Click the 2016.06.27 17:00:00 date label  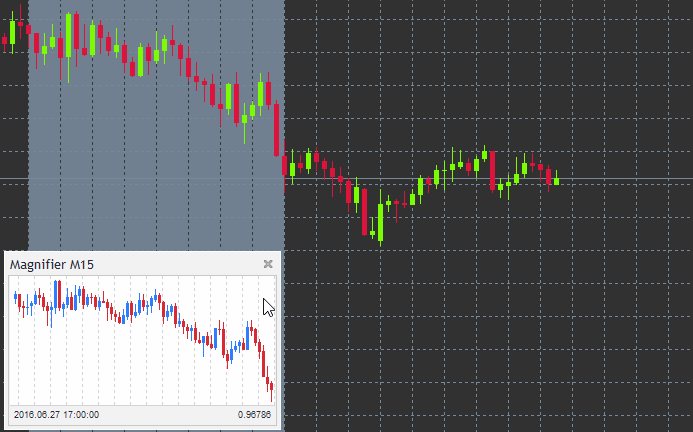pos(55,414)
